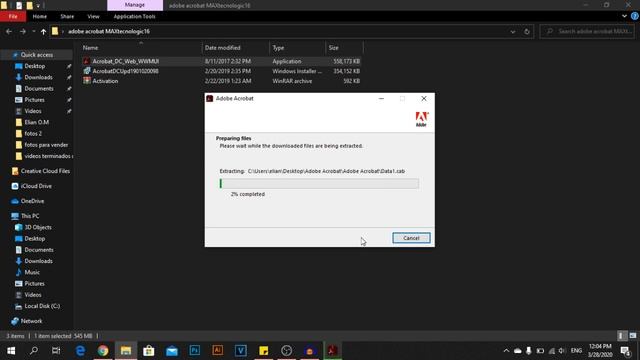Image resolution: width=640 pixels, height=360 pixels.
Task: Open pinned Desktop under Quick access
Action: (x=35, y=66)
